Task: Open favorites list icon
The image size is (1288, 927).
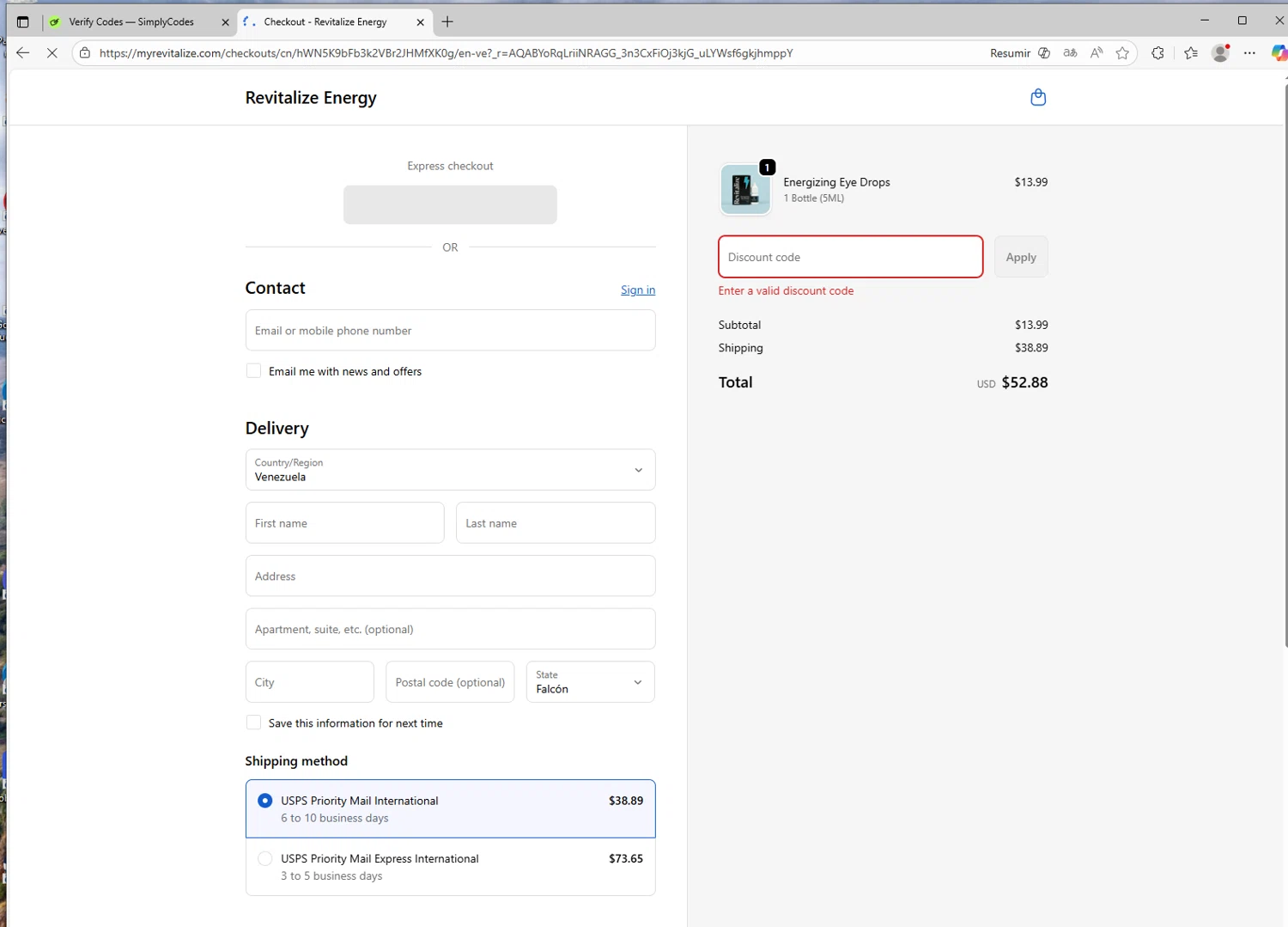Action: pyautogui.click(x=1190, y=52)
